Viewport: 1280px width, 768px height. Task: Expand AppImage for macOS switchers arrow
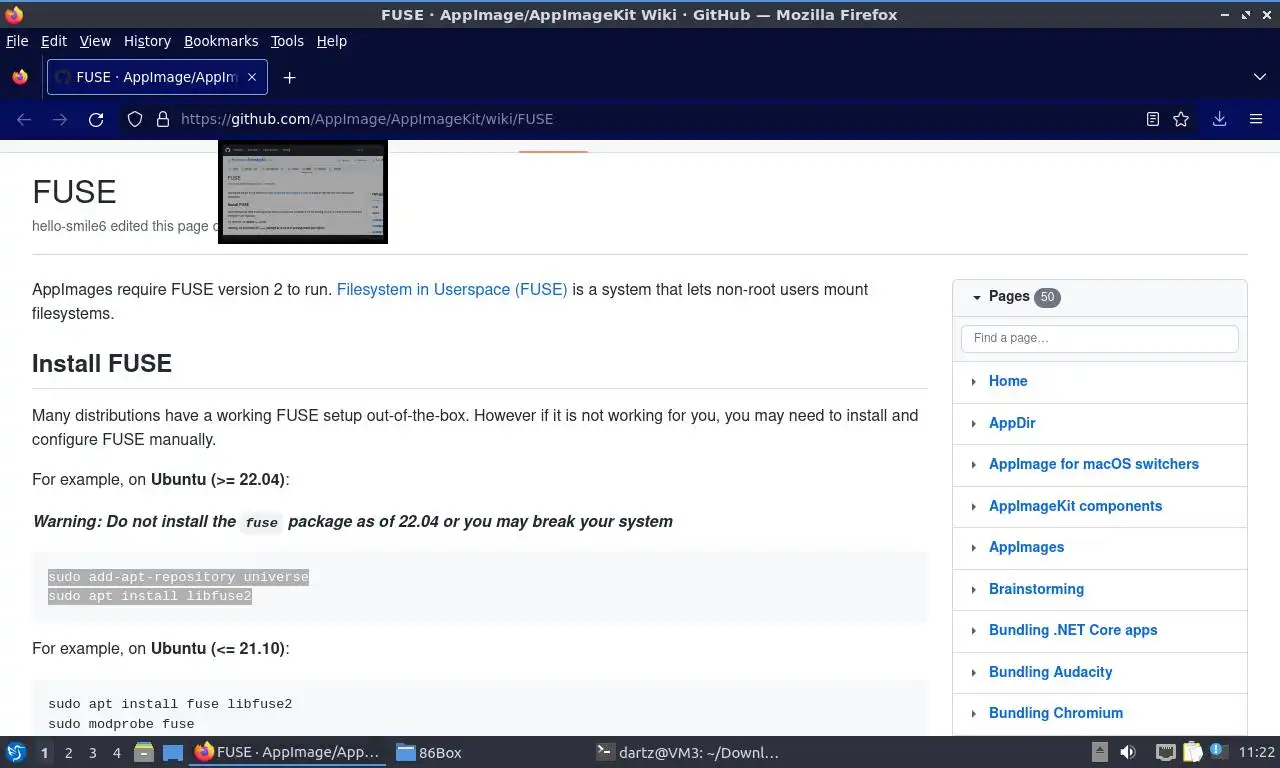click(973, 464)
